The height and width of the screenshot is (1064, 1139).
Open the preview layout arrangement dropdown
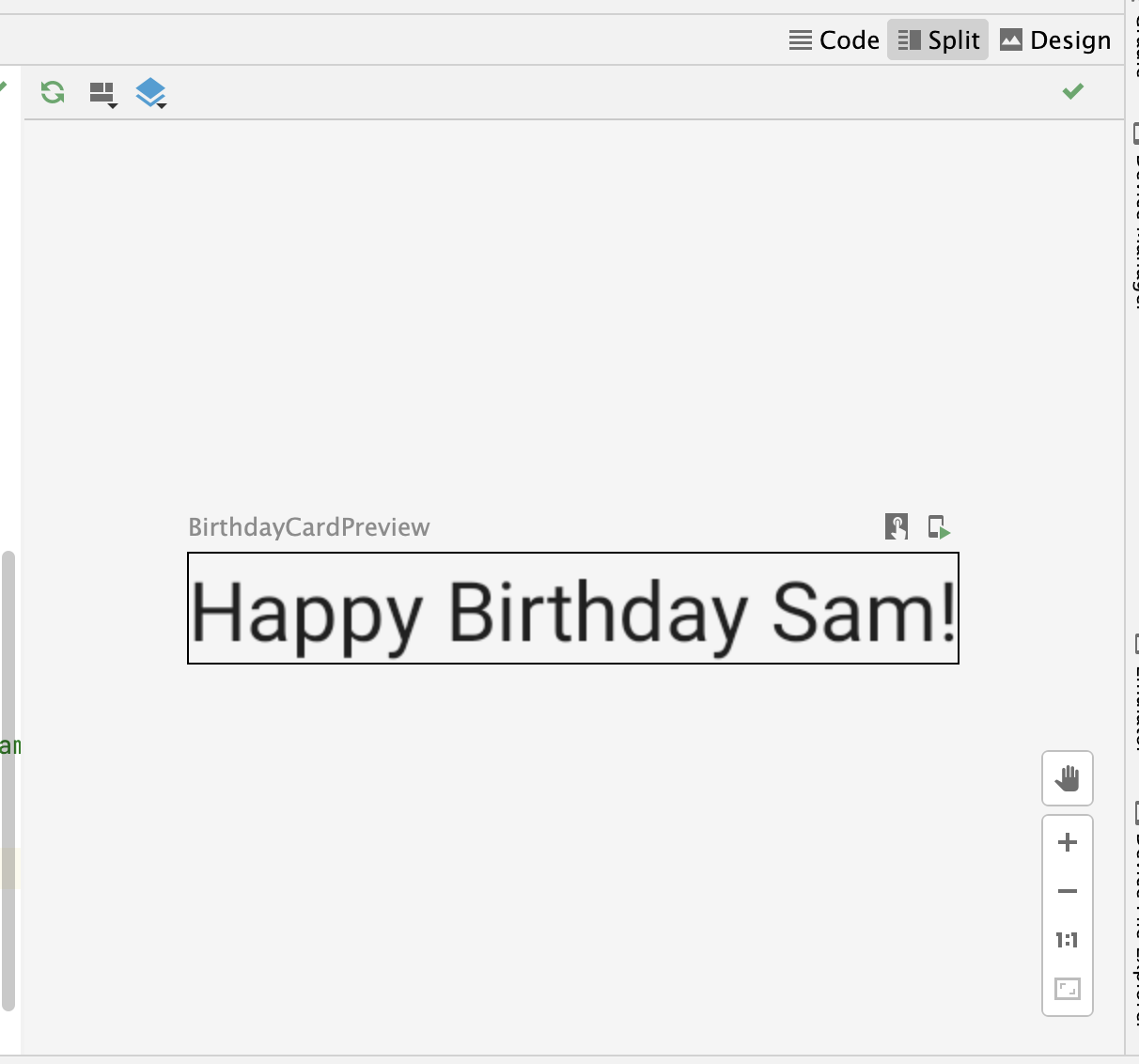102,93
